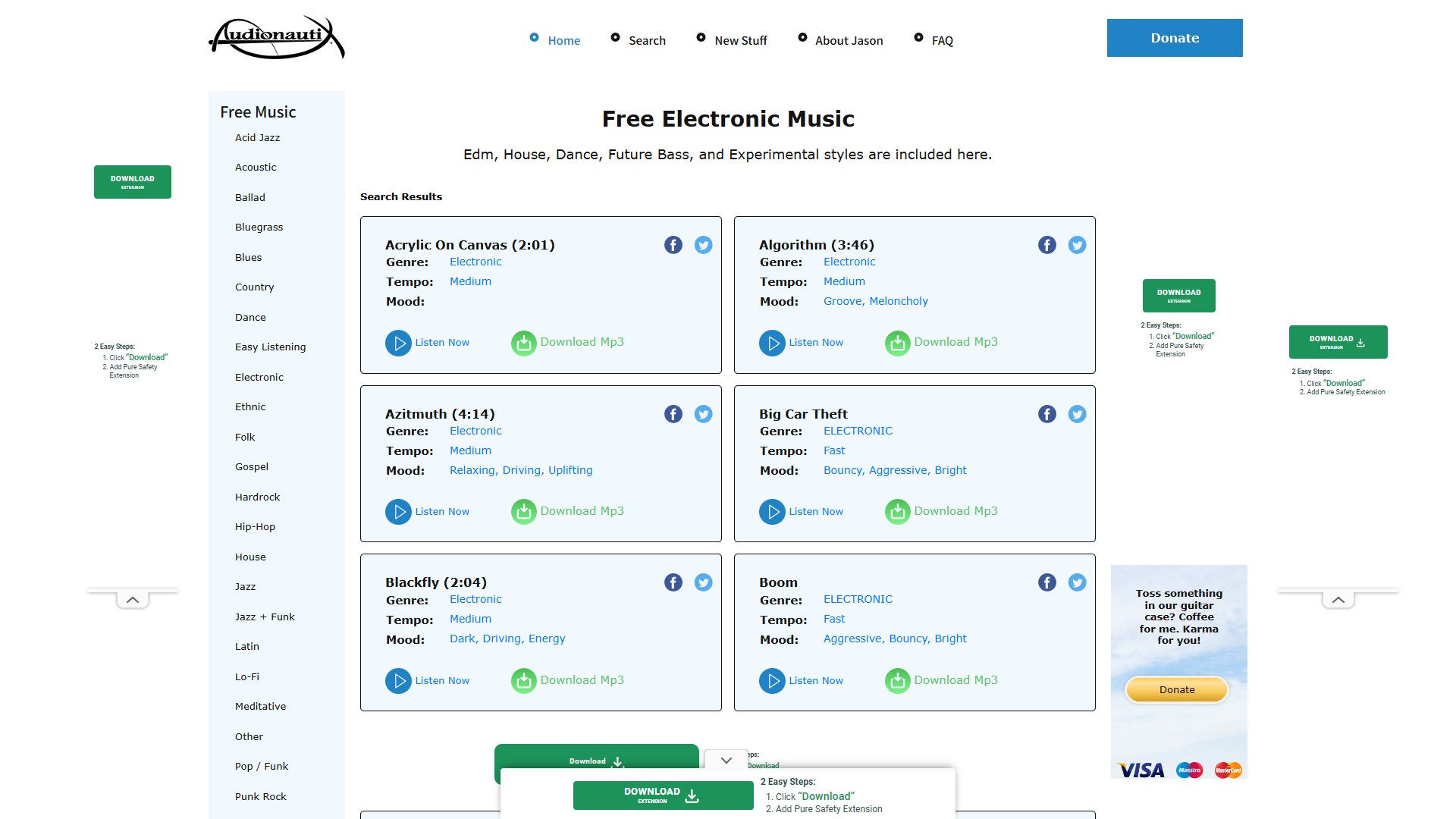Open the Audionautix logo home link
The height and width of the screenshot is (819, 1456).
pyautogui.click(x=277, y=37)
